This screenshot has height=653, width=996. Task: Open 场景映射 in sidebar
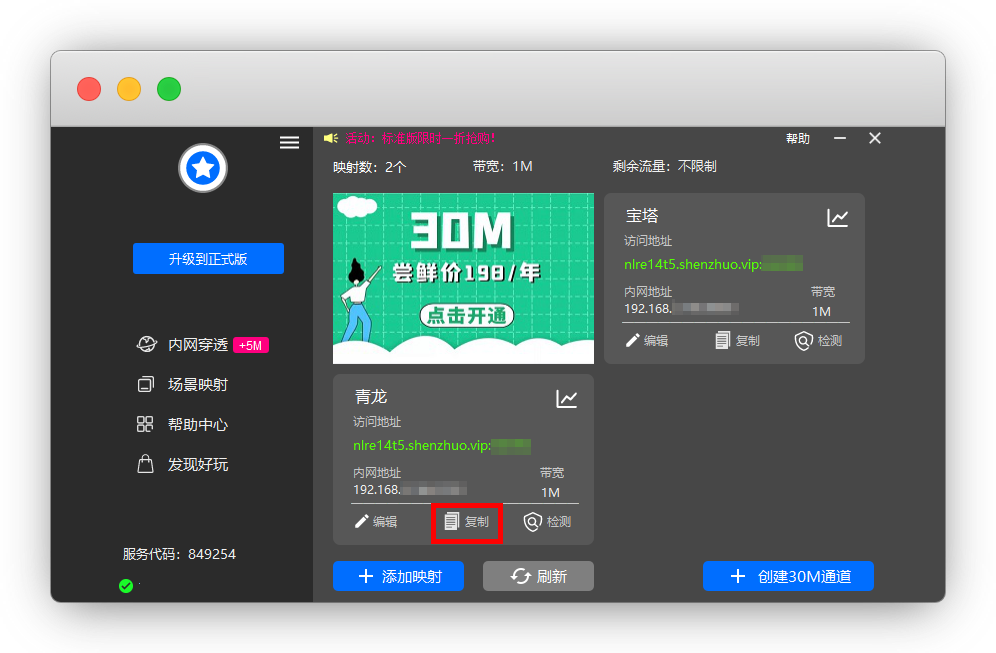click(198, 385)
